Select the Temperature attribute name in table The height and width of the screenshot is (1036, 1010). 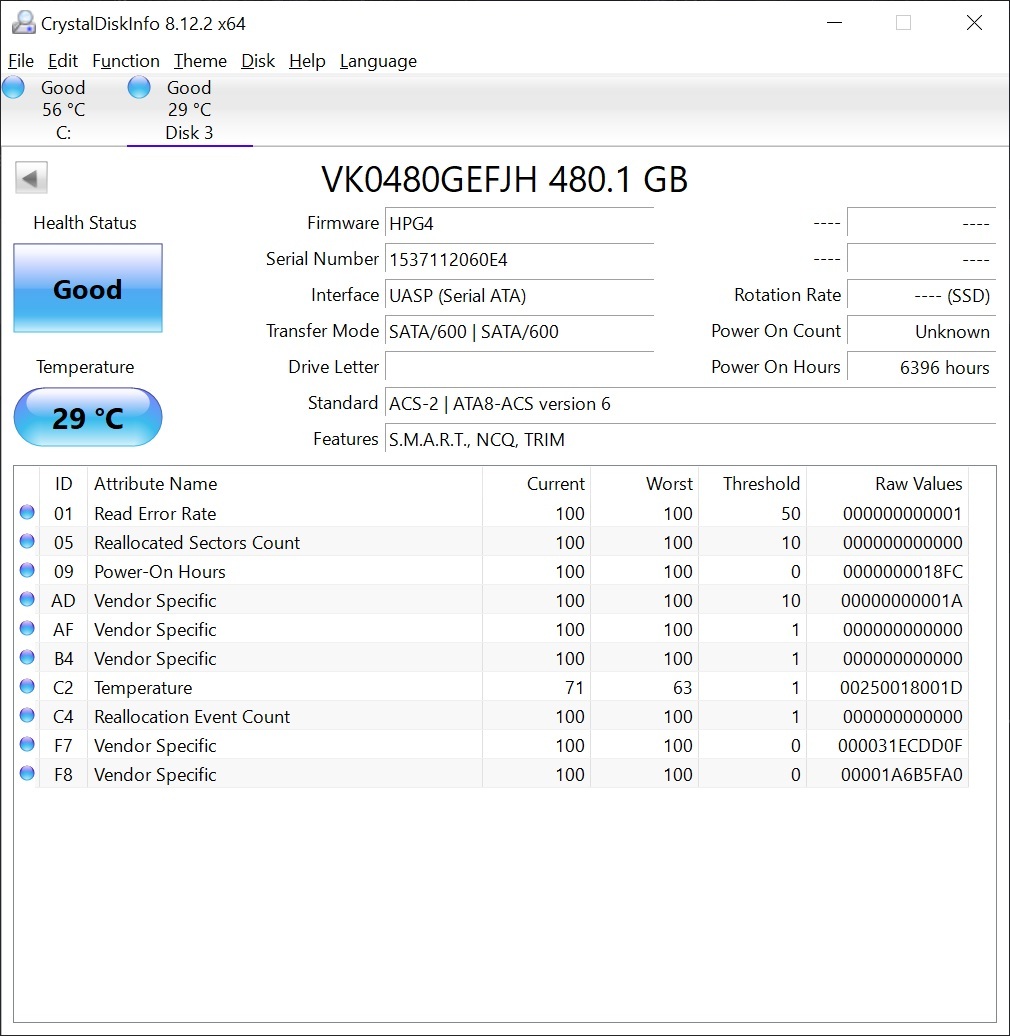143,688
